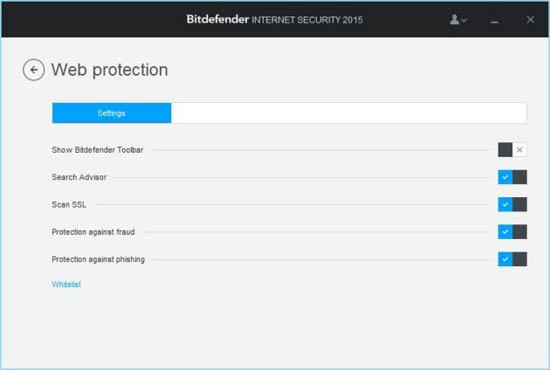Disable the Search Advisor switch
The width and height of the screenshot is (550, 370).
coord(512,177)
